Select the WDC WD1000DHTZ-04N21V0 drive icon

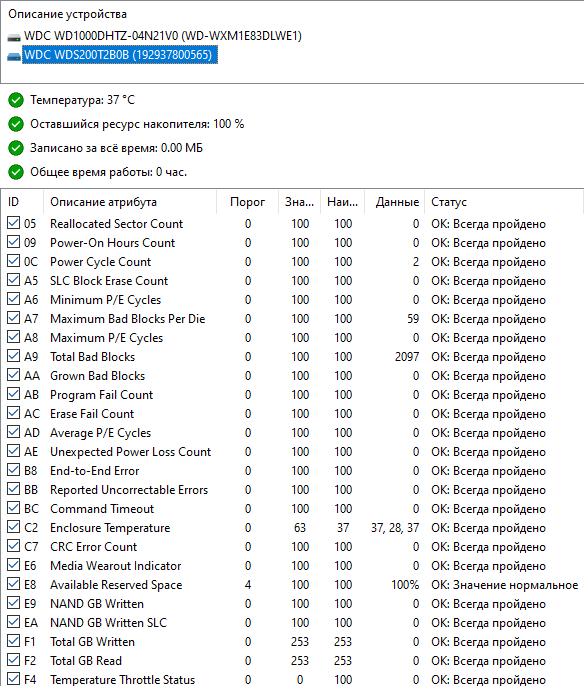click(14, 37)
